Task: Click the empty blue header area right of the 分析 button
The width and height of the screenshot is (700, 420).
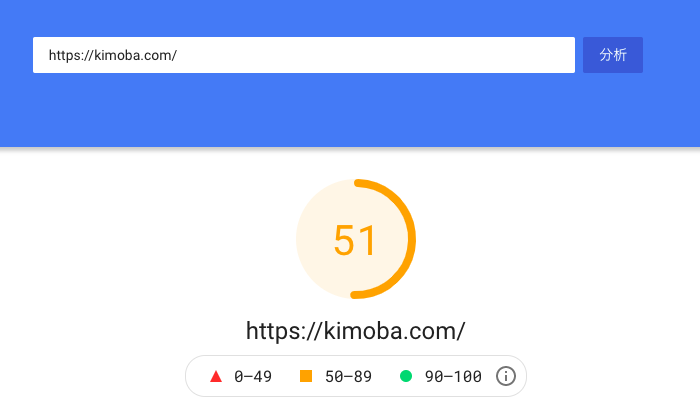Action: [x=671, y=55]
